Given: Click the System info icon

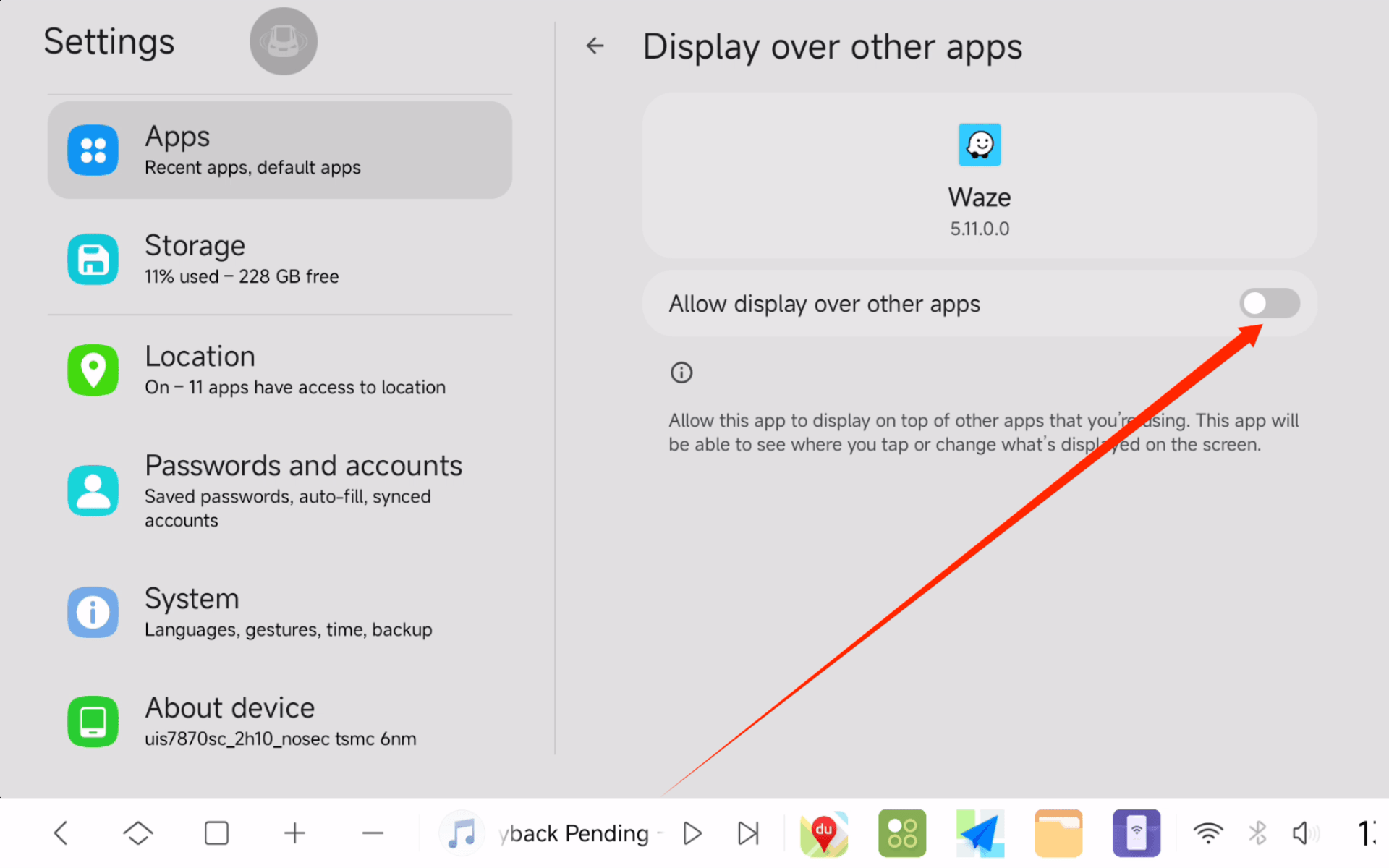Looking at the screenshot, I should click(x=93, y=612).
